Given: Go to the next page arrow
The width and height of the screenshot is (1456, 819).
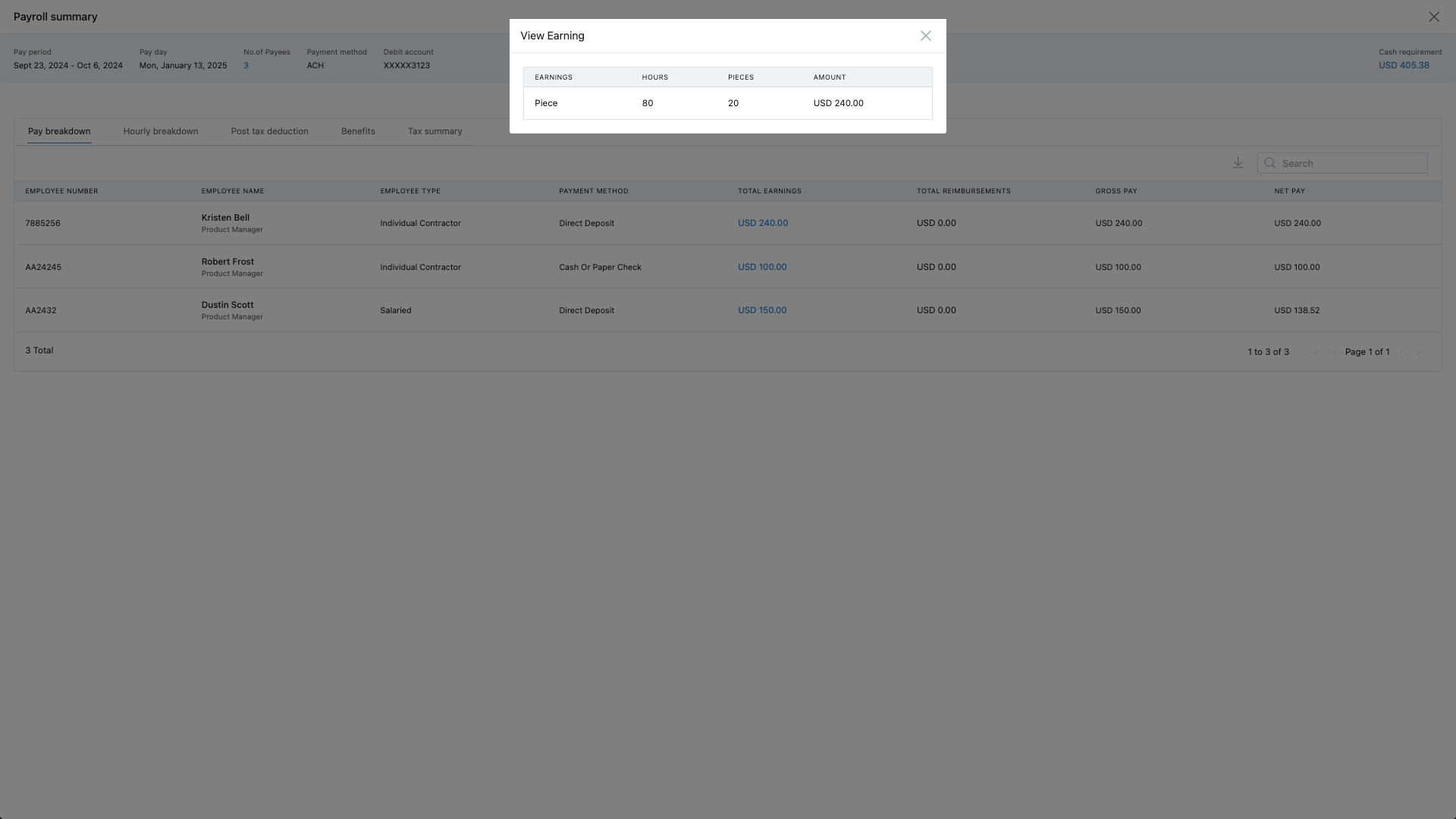Looking at the screenshot, I should [x=1401, y=352].
